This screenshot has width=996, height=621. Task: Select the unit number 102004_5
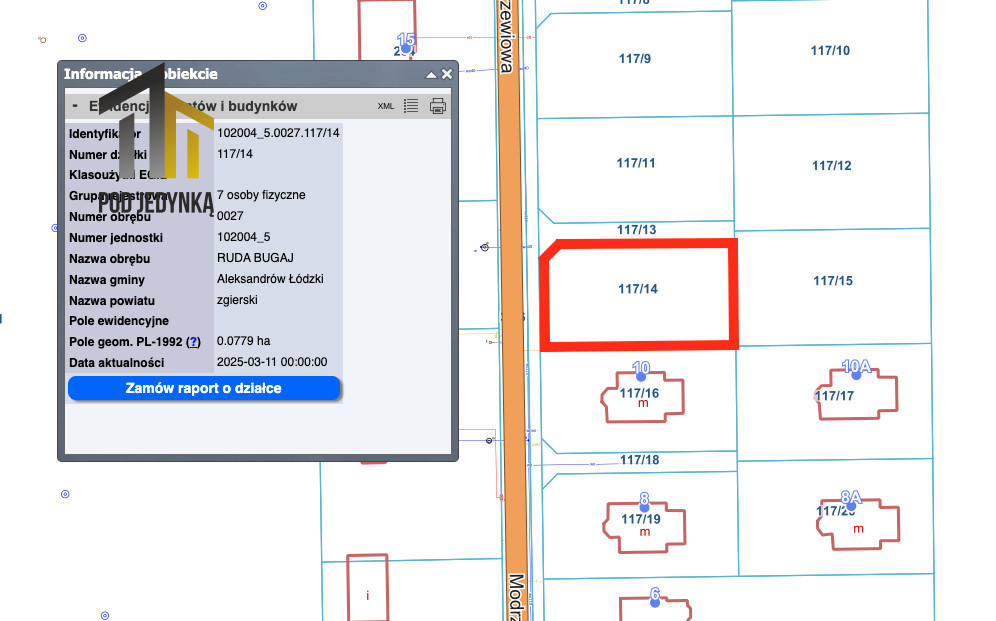243,237
